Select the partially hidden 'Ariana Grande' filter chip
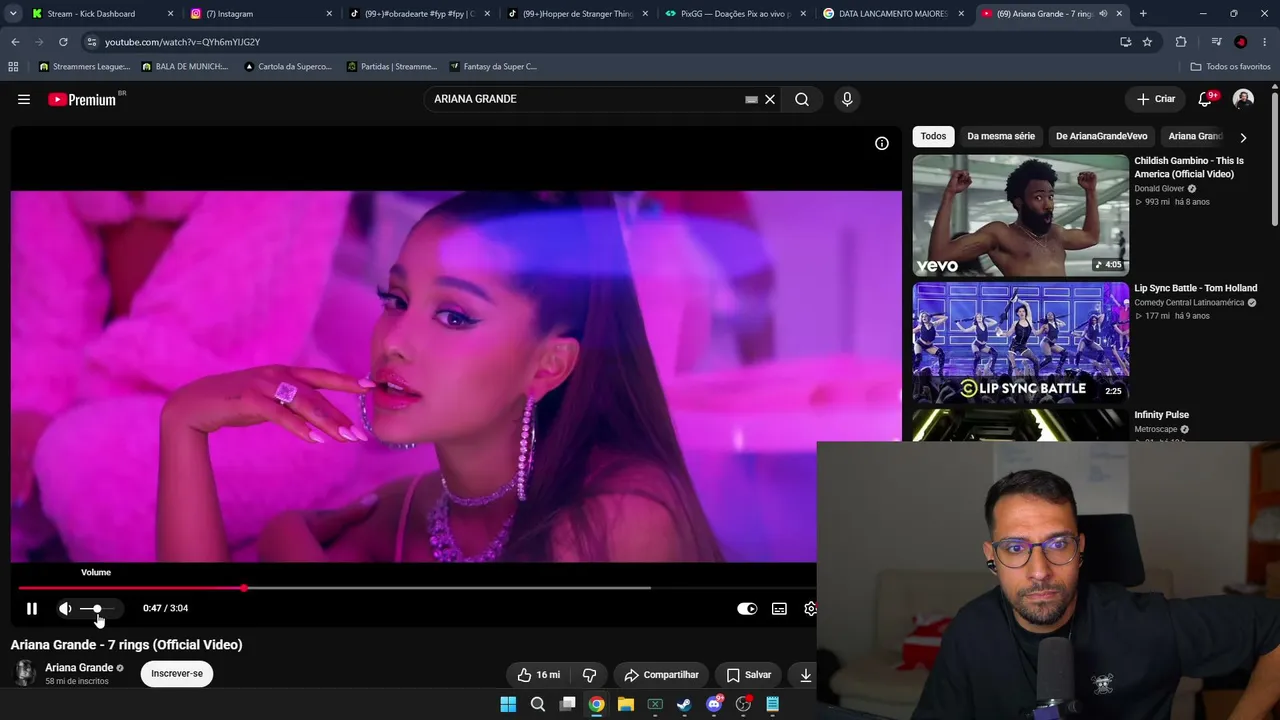 1195,136
